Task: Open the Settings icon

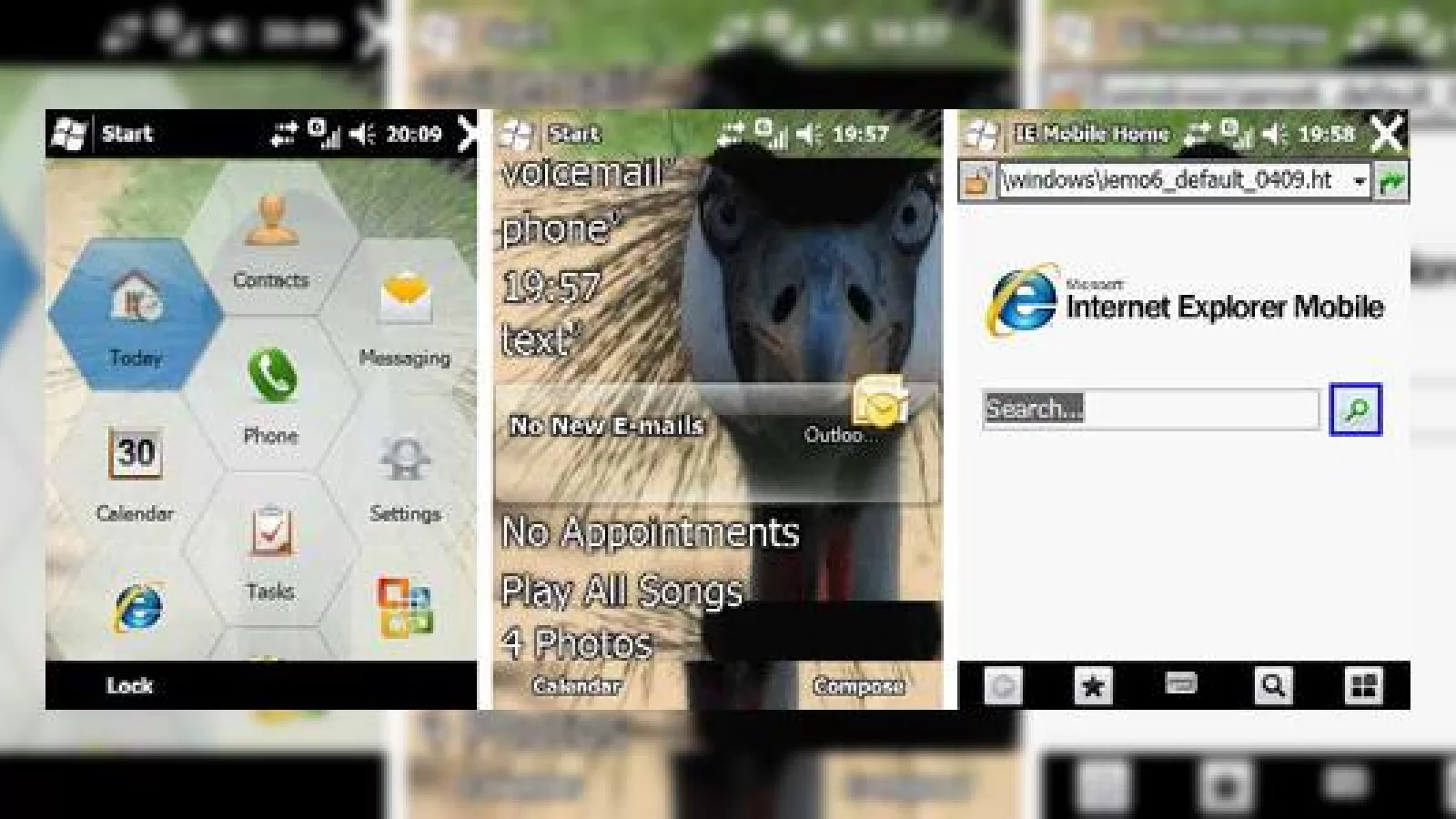Action: tap(405, 459)
